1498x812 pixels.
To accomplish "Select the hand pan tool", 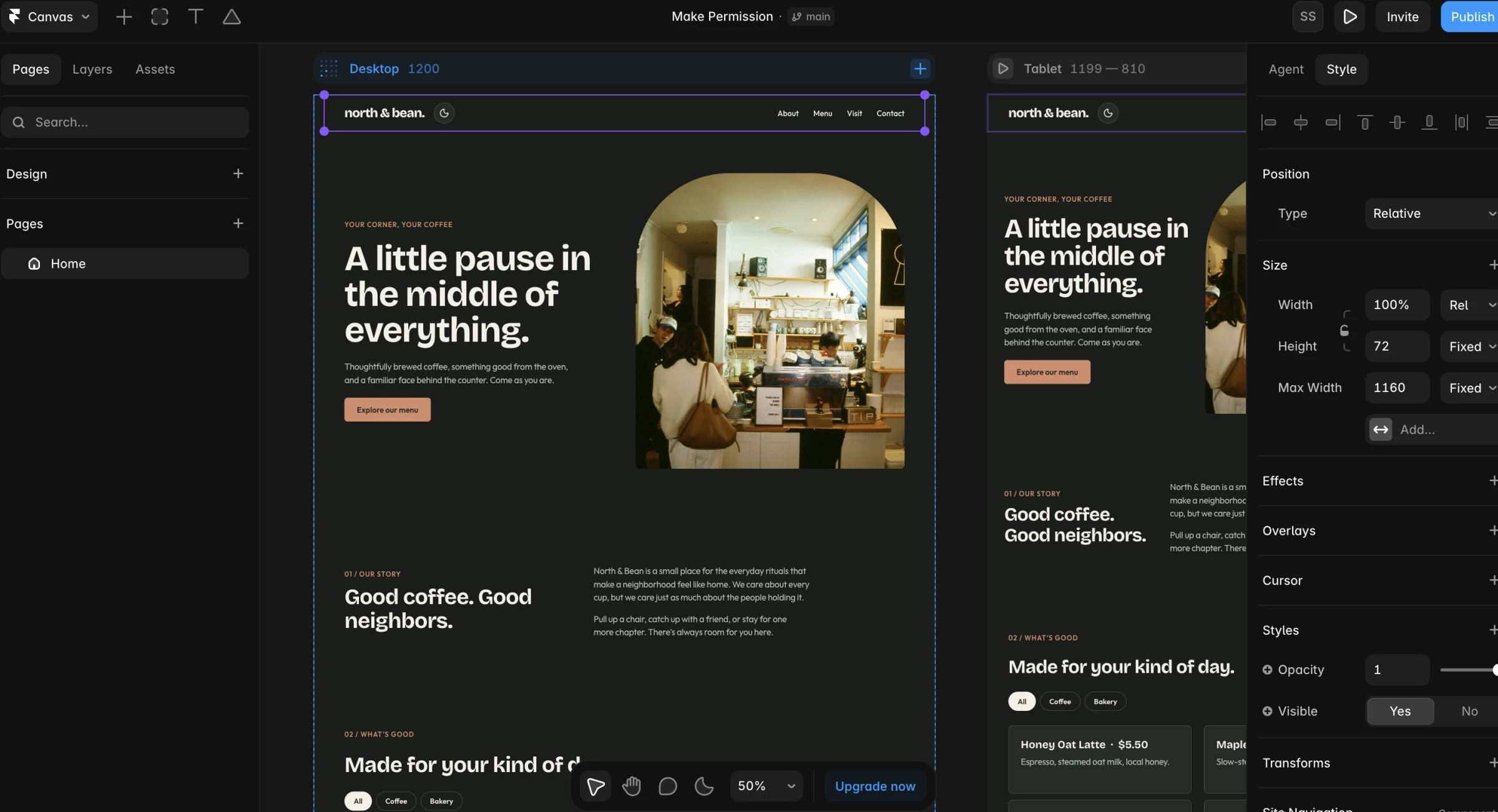I will (632, 786).
